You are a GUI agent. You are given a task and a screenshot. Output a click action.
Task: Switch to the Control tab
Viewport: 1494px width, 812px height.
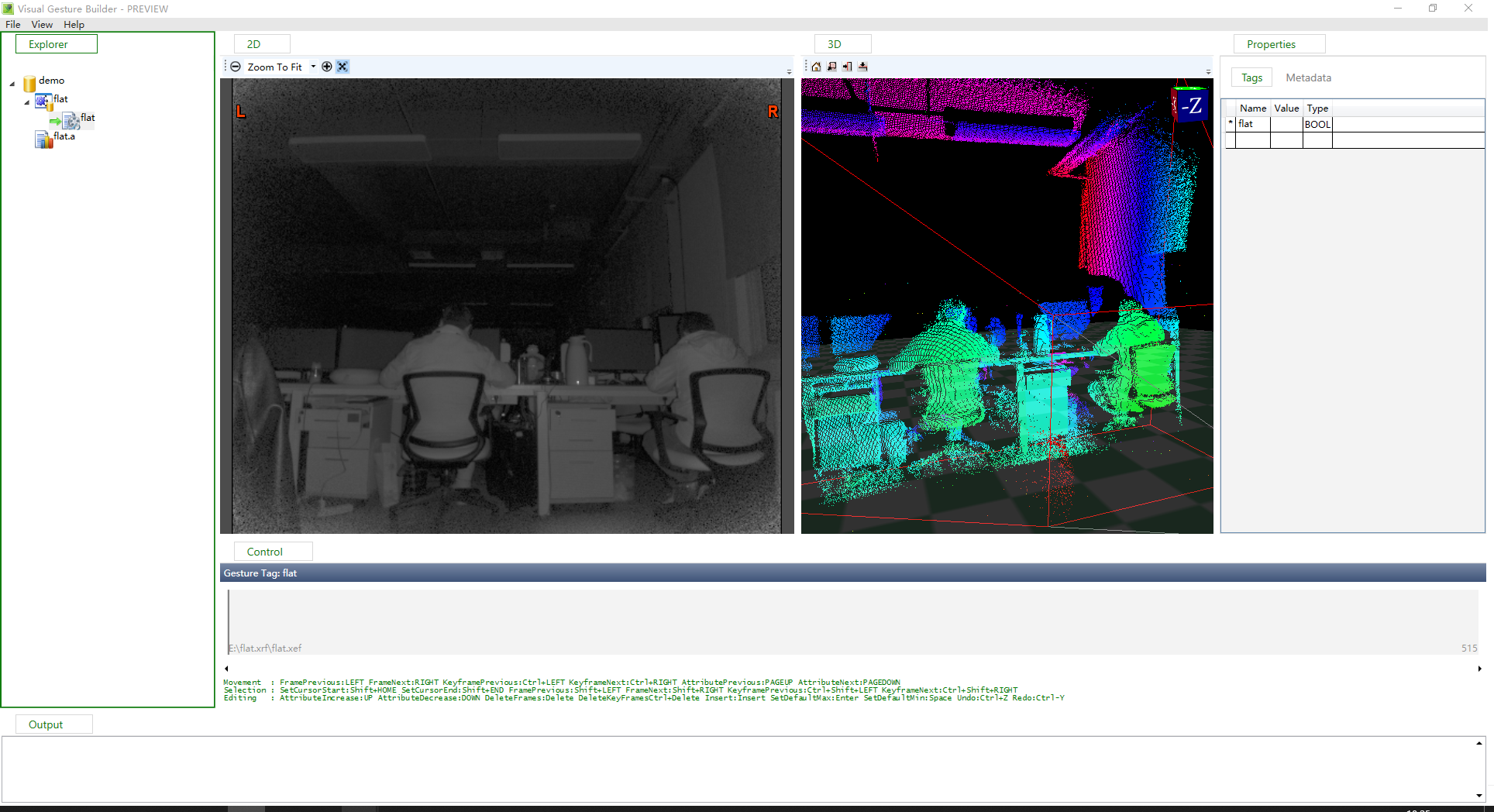point(272,551)
